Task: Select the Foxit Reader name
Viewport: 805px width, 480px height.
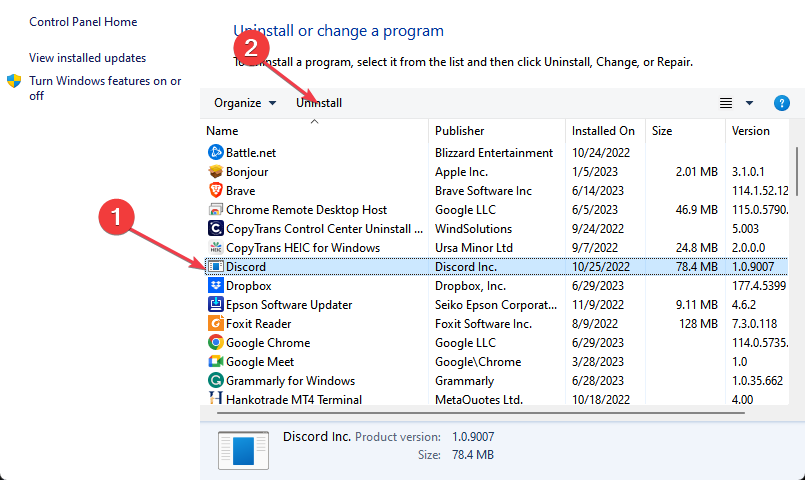Action: (x=258, y=323)
